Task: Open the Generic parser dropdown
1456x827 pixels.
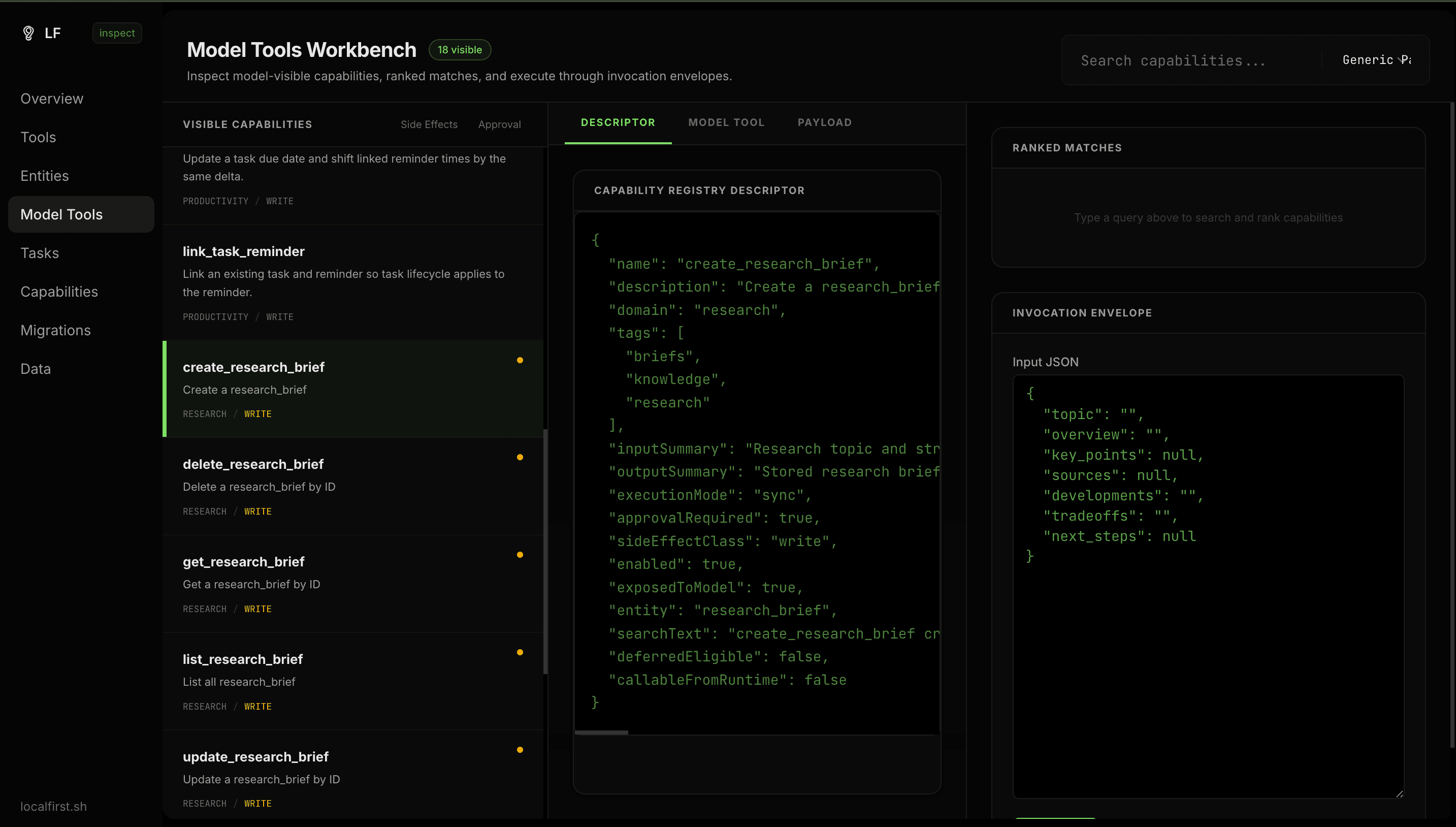Action: tap(1376, 59)
